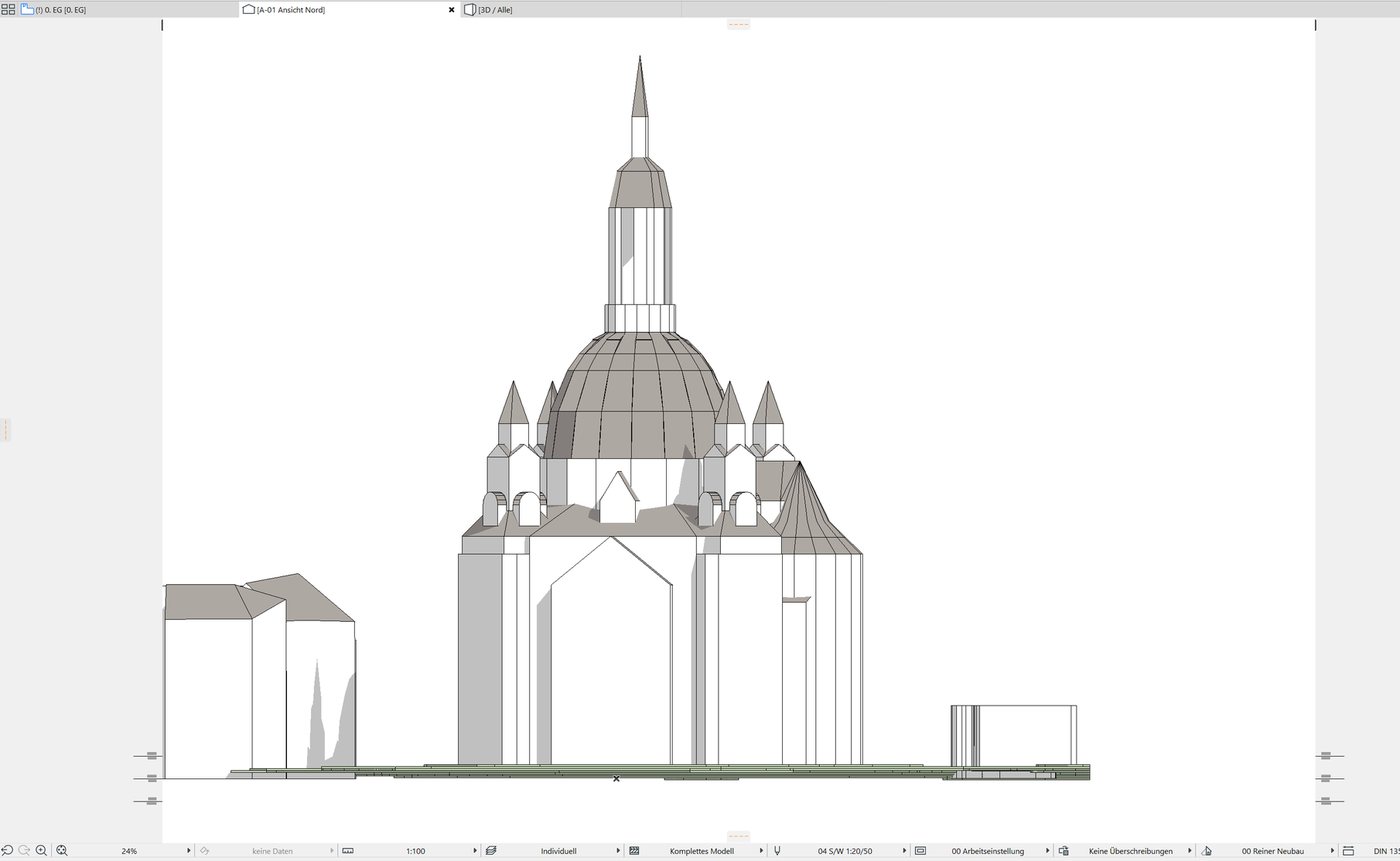Screen dimensions: 1400x861
Task: Click the redo zoom arrow icon
Action: pyautogui.click(x=24, y=851)
